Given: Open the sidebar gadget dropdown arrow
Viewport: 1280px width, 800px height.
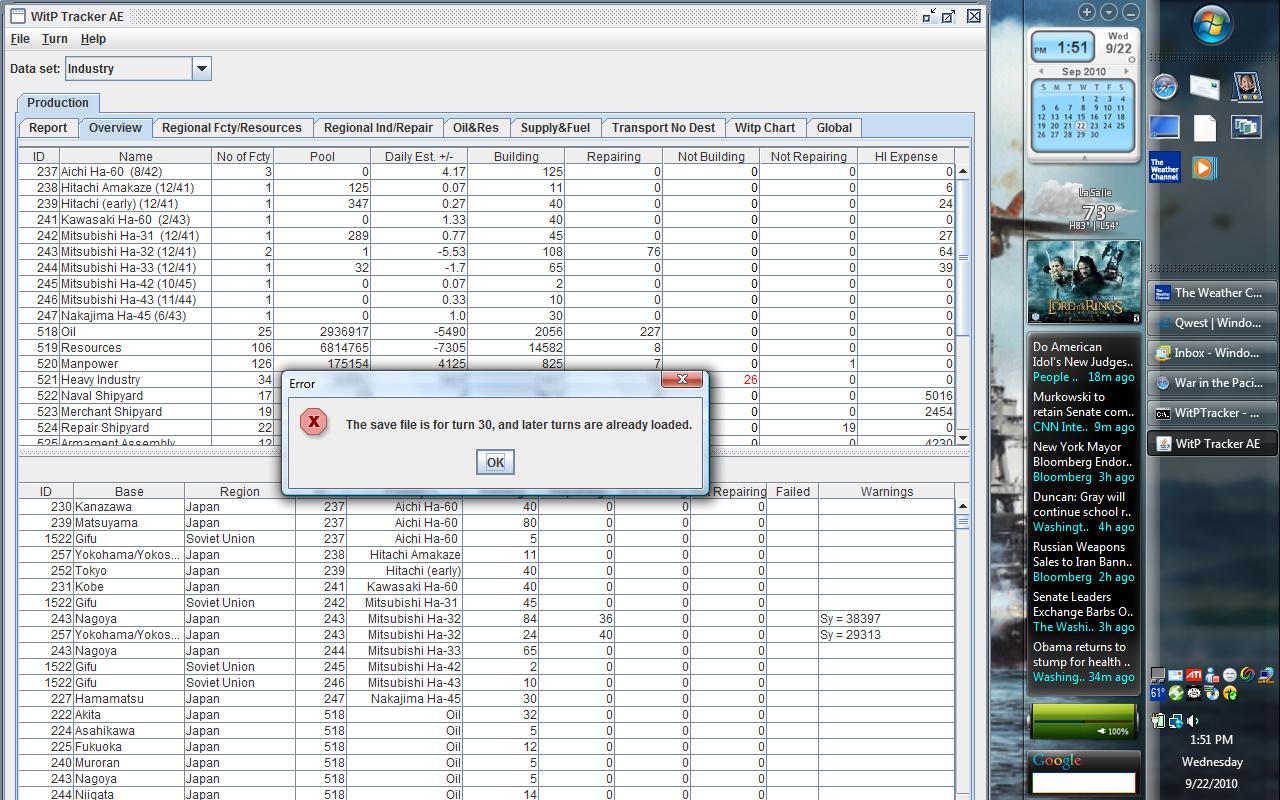Looking at the screenshot, I should coord(1109,12).
